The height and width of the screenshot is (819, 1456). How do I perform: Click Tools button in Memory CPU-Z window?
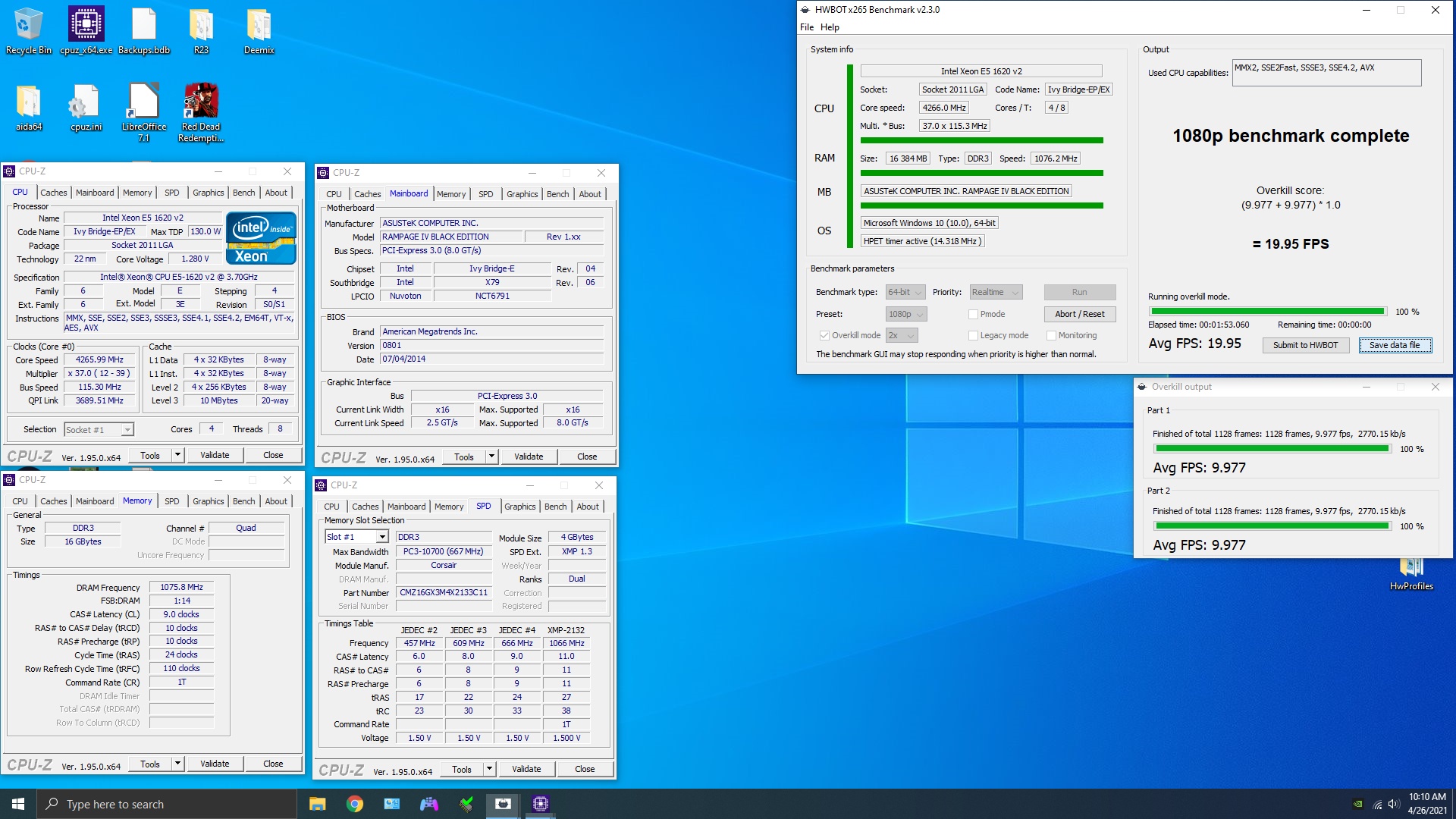[150, 764]
